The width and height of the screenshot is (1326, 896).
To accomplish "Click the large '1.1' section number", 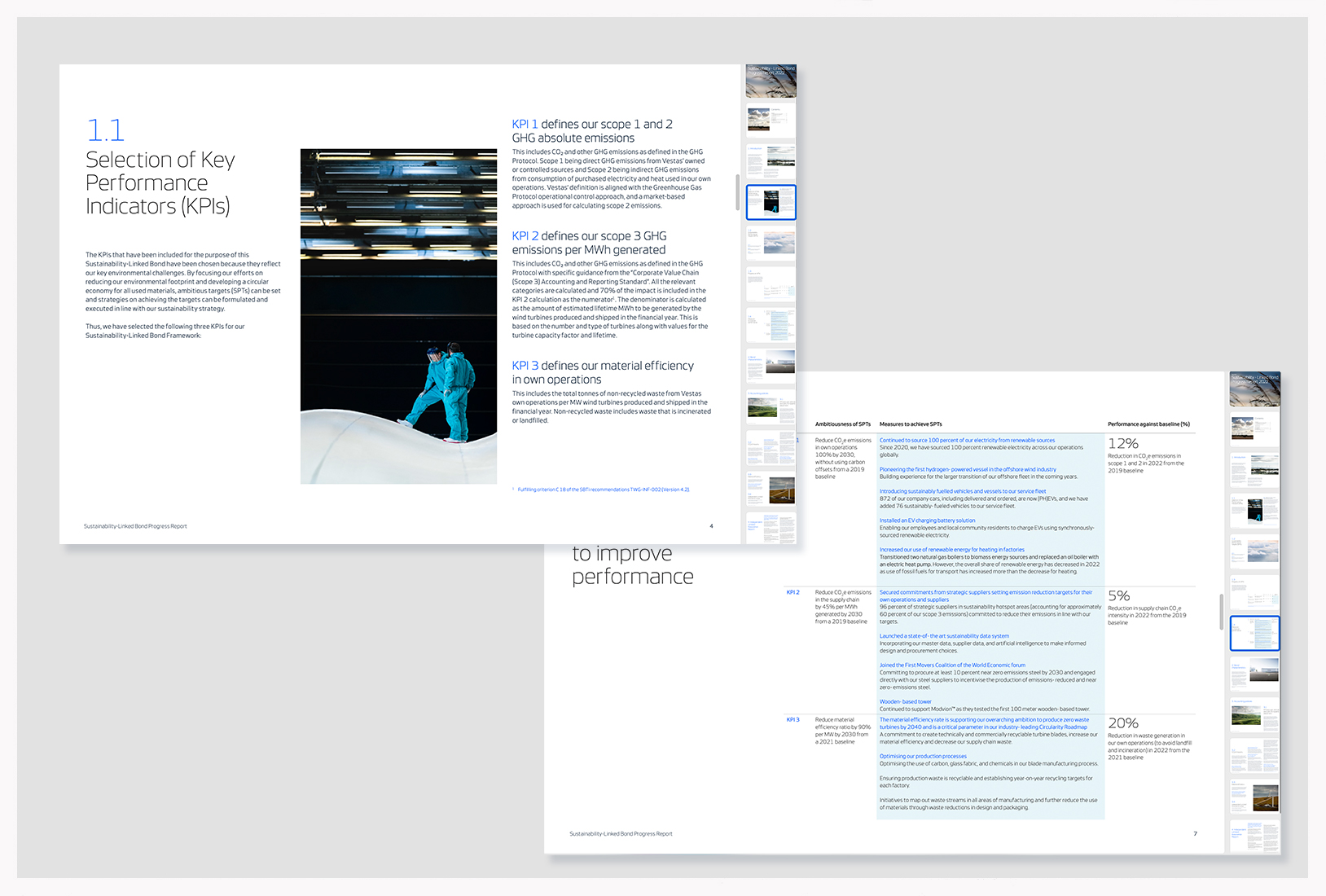I will click(106, 130).
